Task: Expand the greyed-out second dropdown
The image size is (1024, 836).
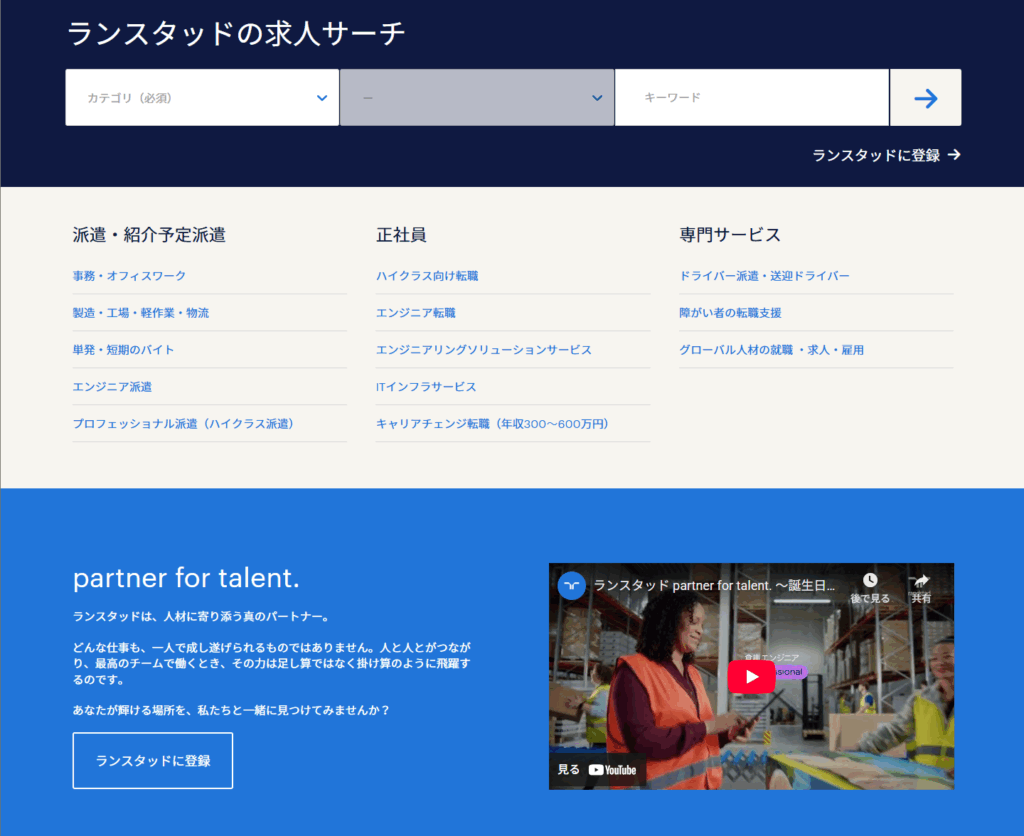Action: click(477, 98)
